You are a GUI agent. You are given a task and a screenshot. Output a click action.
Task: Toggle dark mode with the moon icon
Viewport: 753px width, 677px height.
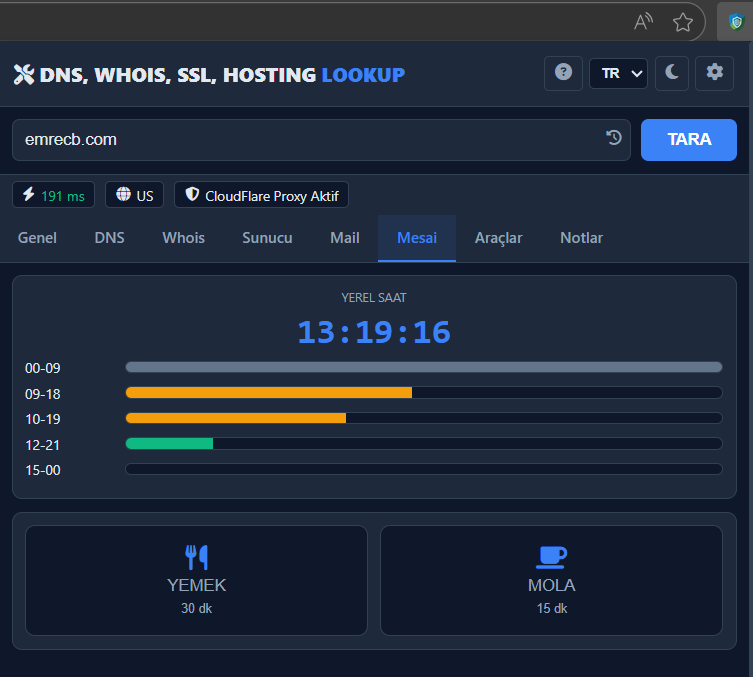672,74
